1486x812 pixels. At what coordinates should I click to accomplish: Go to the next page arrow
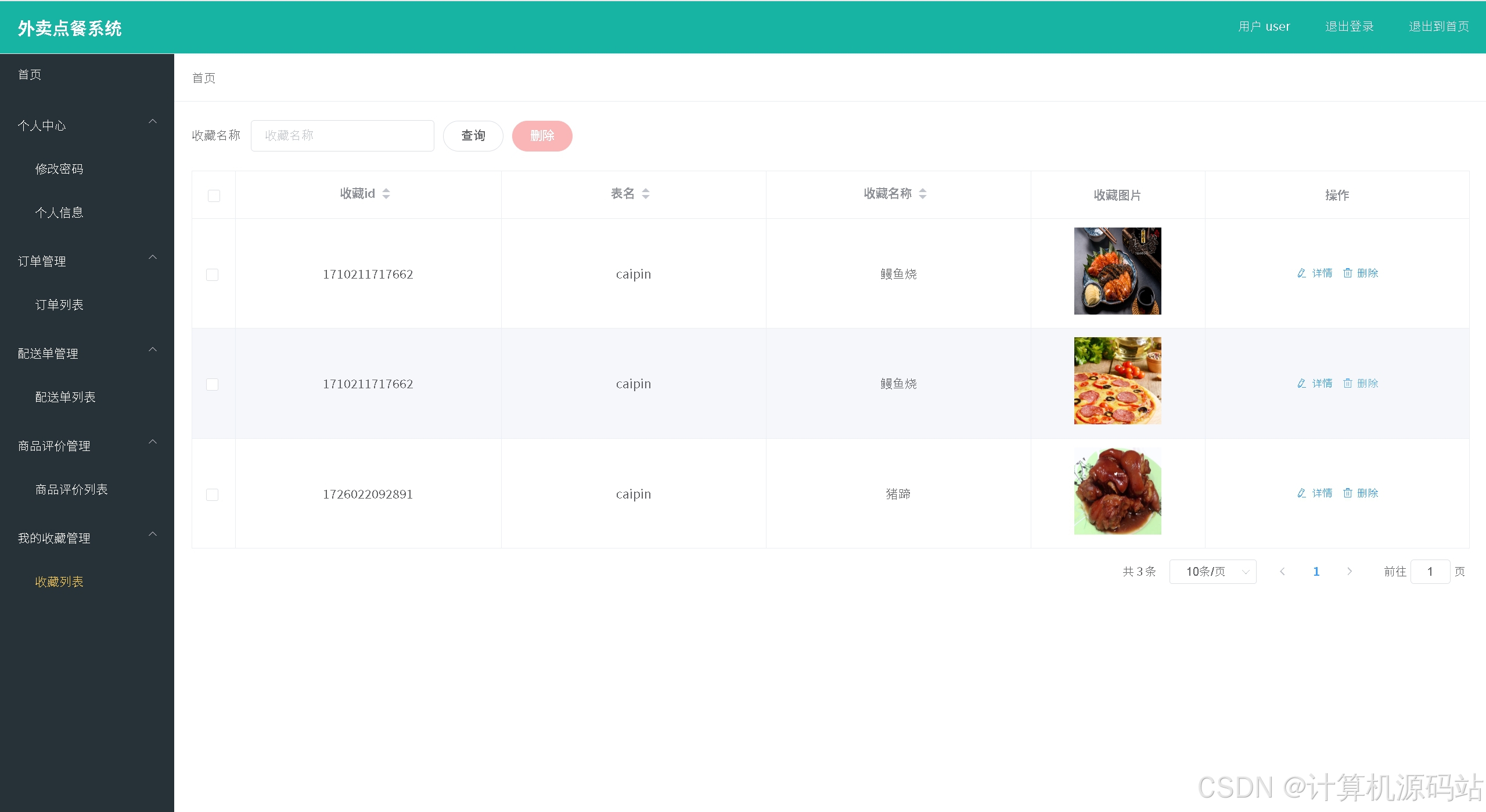click(x=1350, y=572)
